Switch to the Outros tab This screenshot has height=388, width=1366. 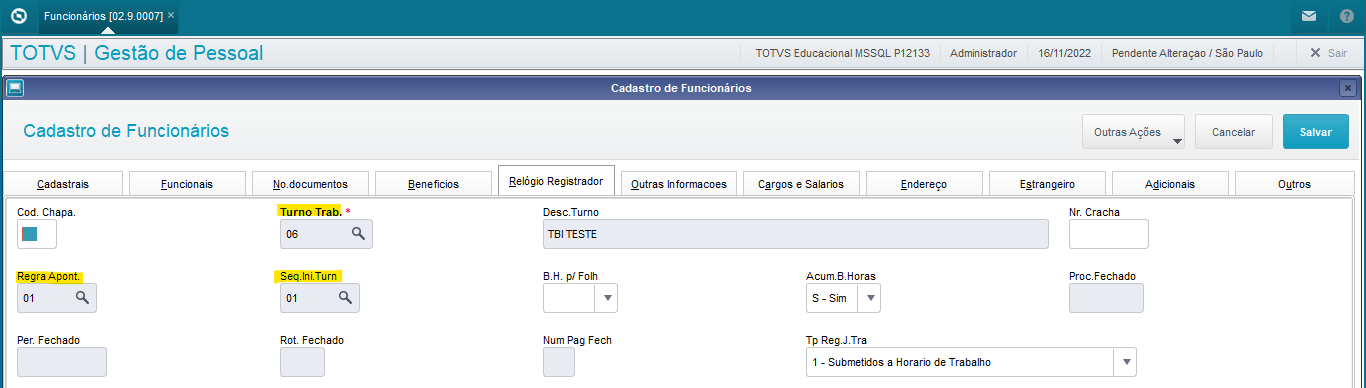(1294, 184)
